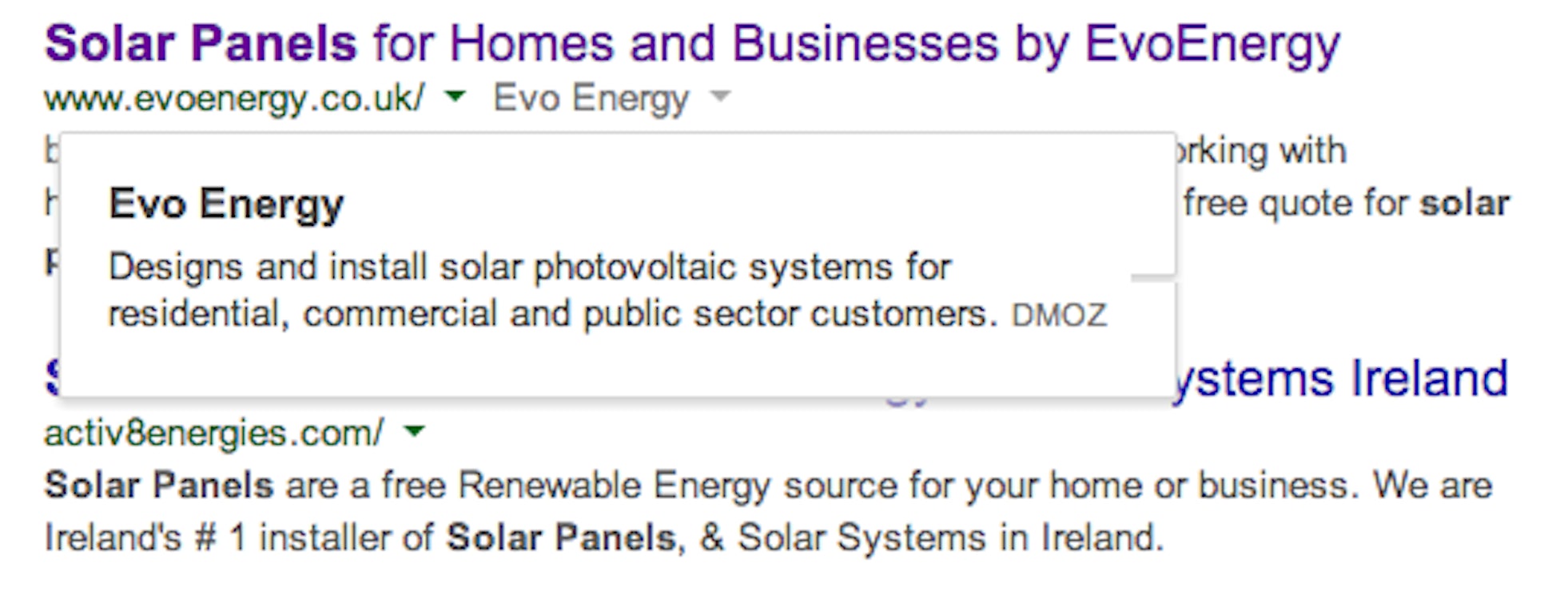The height and width of the screenshot is (603, 1568).
Task: Expand green arrow beside evoenergy.co.uk URL
Action: (x=455, y=97)
